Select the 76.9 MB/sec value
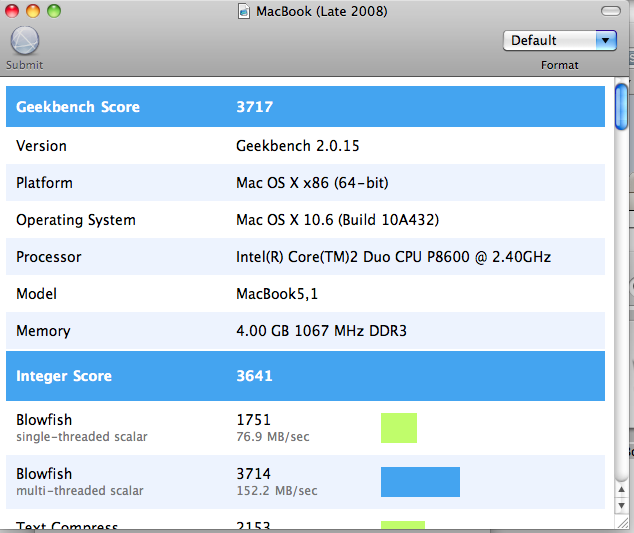Screen dimensions: 634x533 [x=273, y=437]
